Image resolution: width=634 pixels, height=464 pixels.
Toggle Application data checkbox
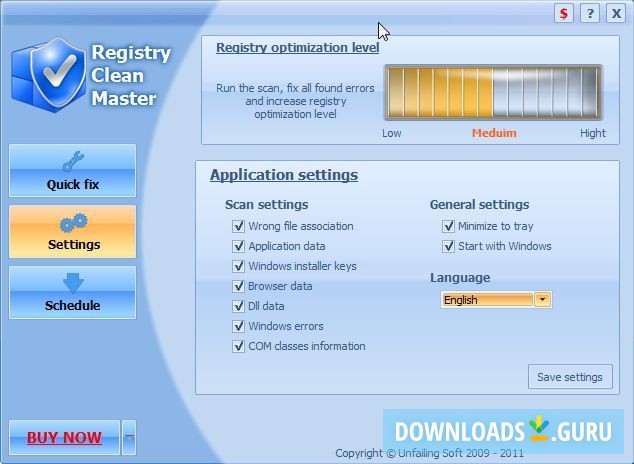pos(238,246)
